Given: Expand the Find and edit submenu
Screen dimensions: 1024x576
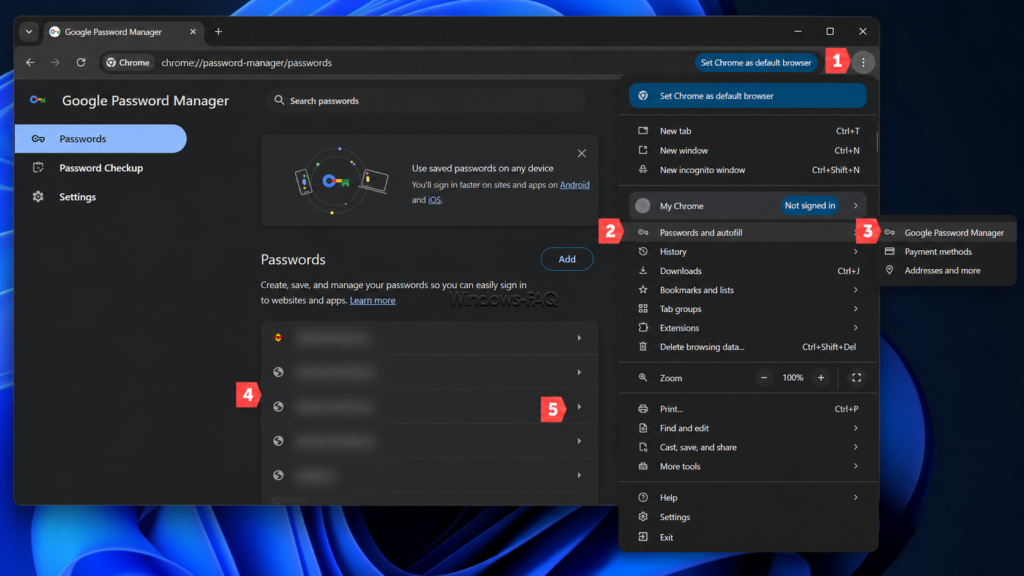Looking at the screenshot, I should 747,428.
